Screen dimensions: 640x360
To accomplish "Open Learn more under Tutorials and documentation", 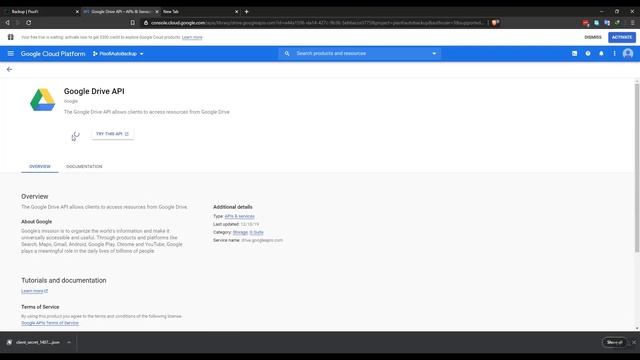I will [x=34, y=291].
